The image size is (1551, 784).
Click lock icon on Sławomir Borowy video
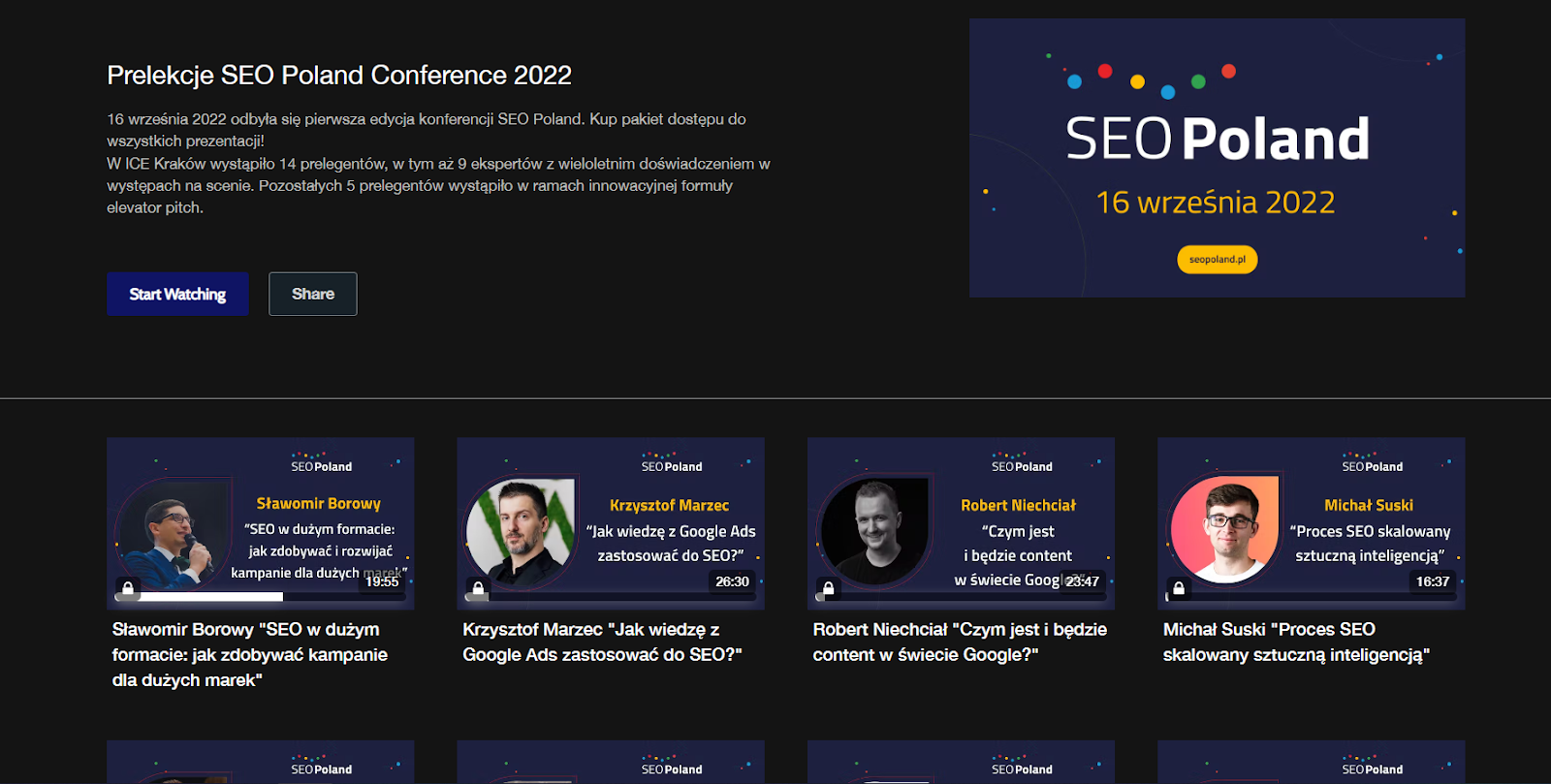(x=128, y=587)
